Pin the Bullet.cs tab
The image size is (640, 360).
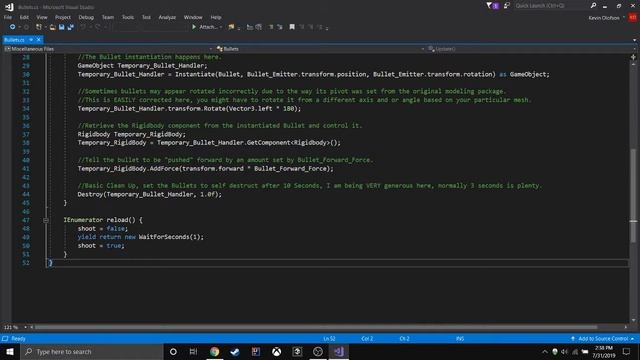click(31, 40)
